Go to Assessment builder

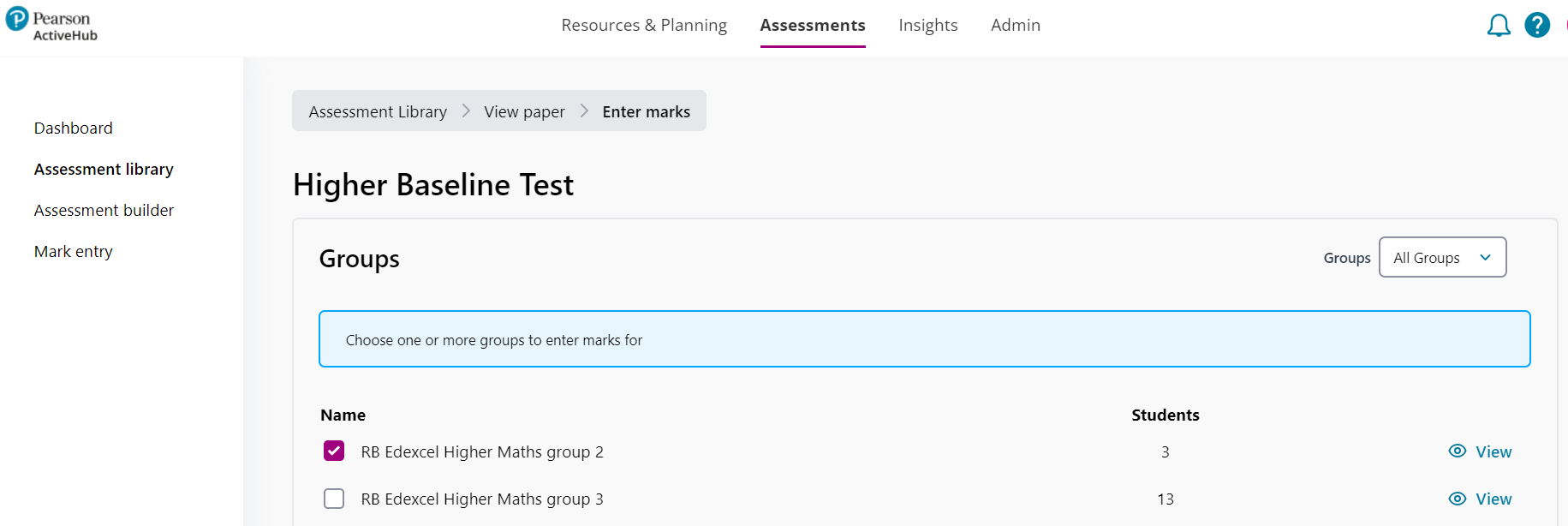click(104, 211)
